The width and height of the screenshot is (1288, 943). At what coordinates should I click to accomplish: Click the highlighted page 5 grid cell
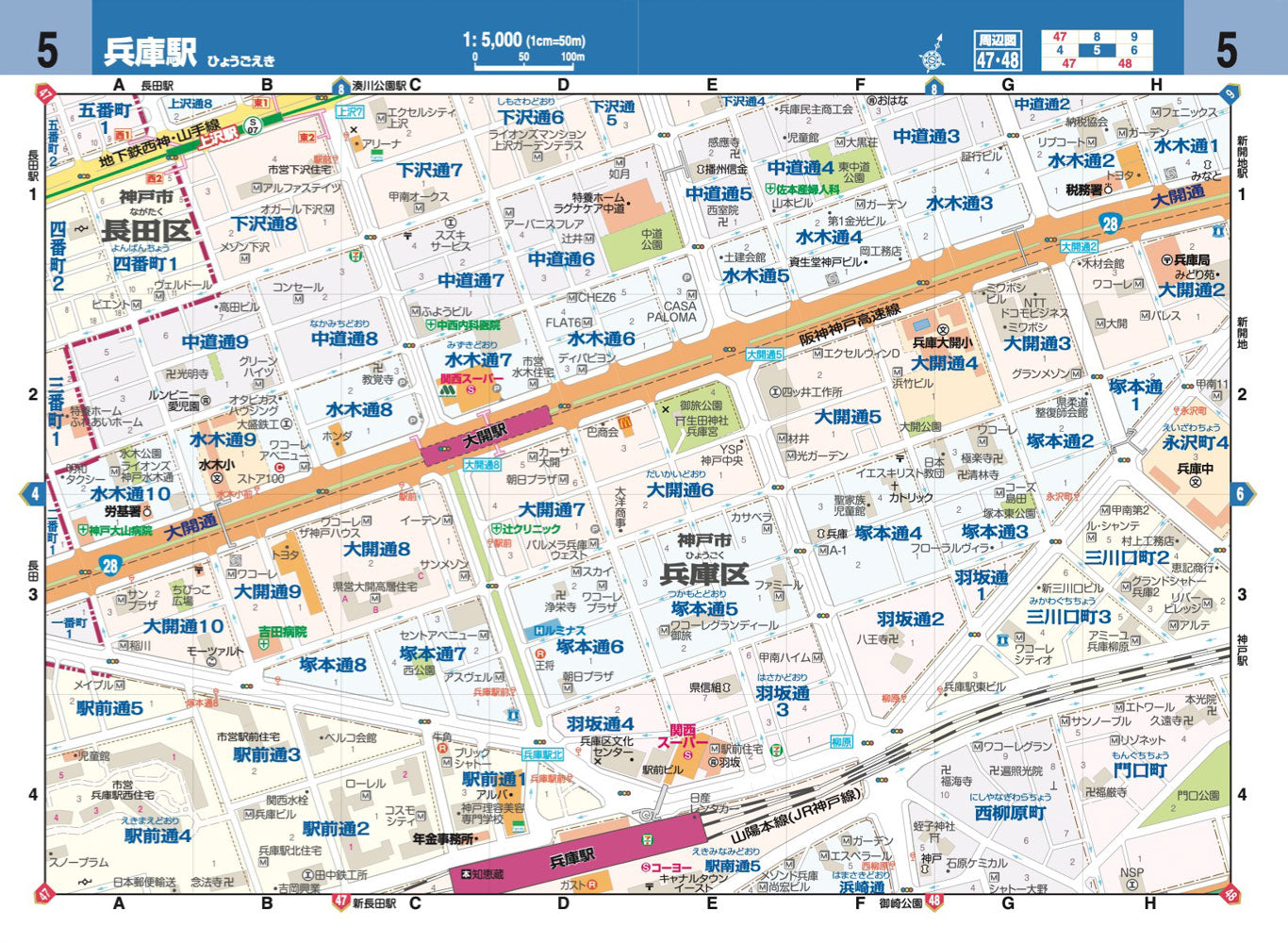tap(1097, 51)
